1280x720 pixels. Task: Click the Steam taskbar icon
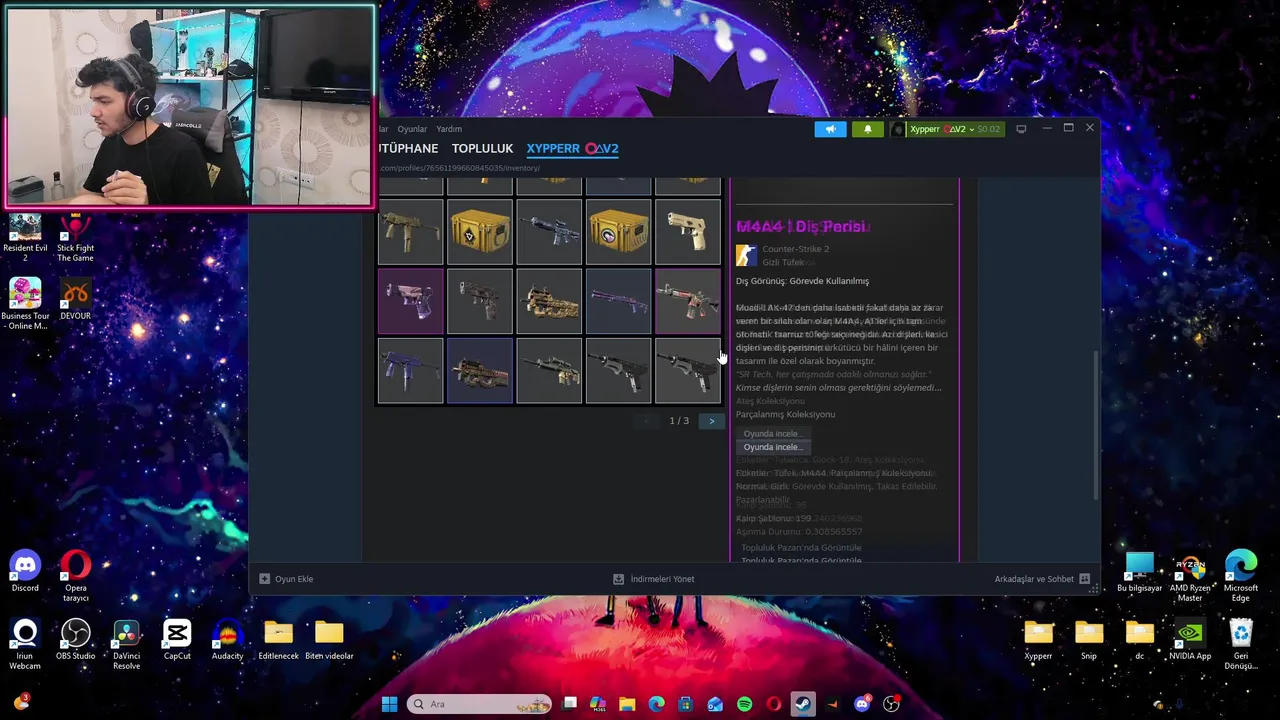(803, 704)
